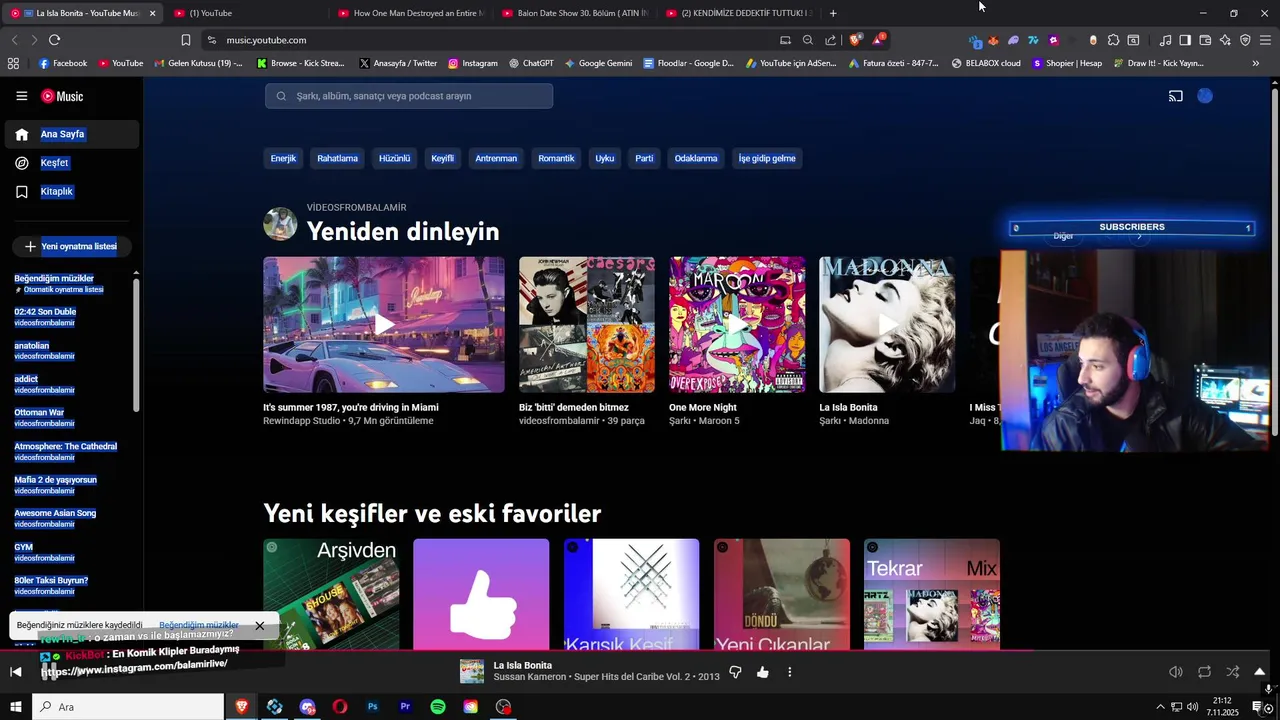The image size is (1280, 720).
Task: Select the Antrenman mood chip
Action: [x=496, y=158]
